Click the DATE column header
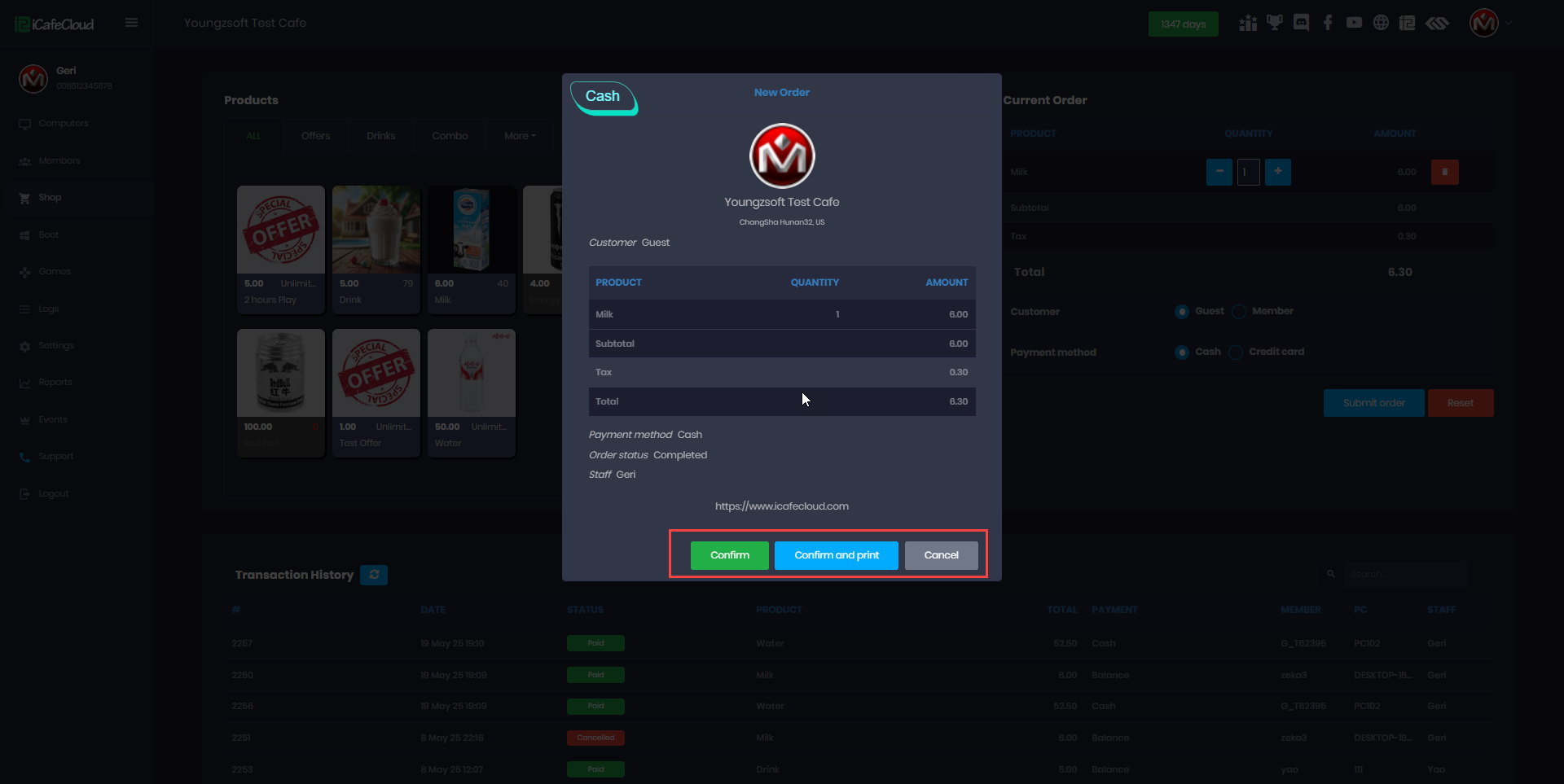 433,610
